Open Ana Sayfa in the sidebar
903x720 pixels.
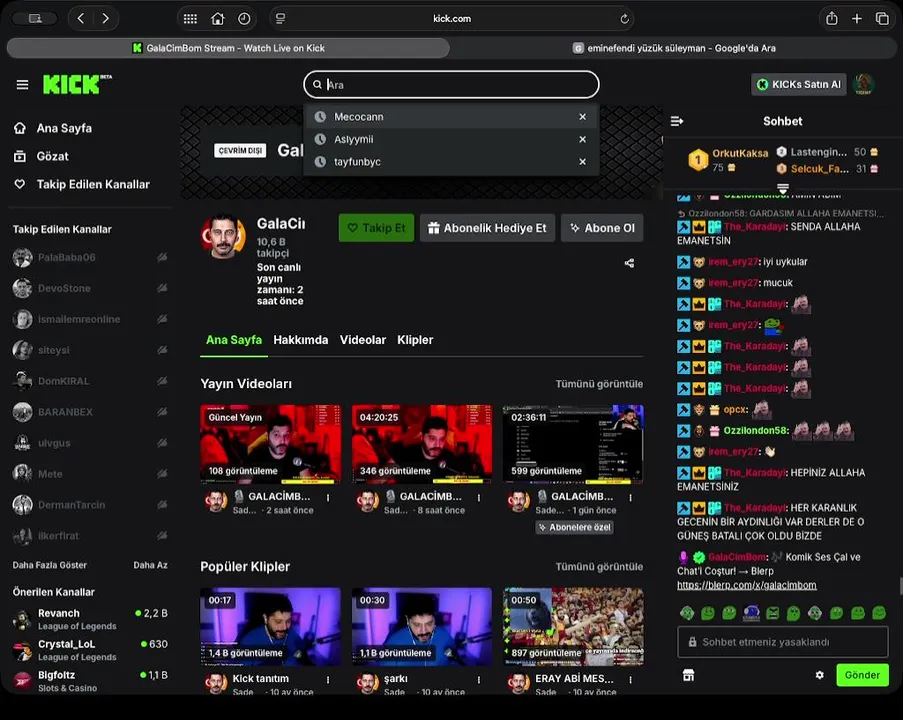[x=64, y=128]
